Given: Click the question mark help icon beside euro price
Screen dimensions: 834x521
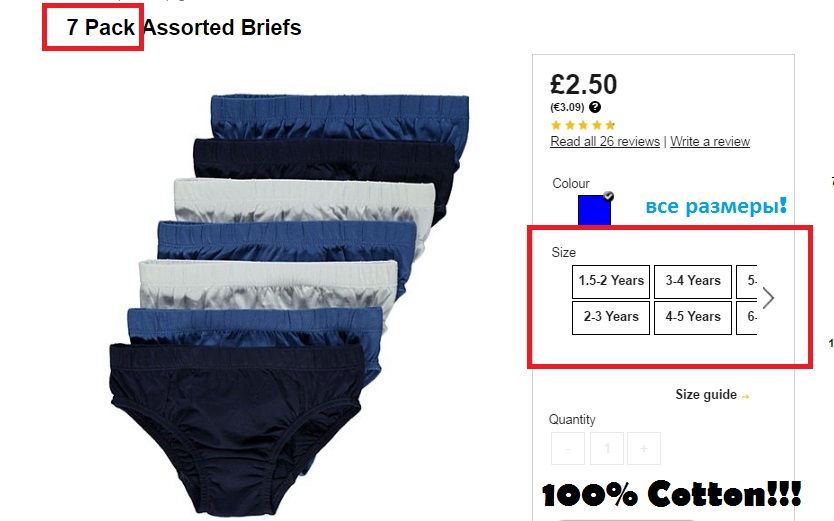Looking at the screenshot, I should coord(595,107).
